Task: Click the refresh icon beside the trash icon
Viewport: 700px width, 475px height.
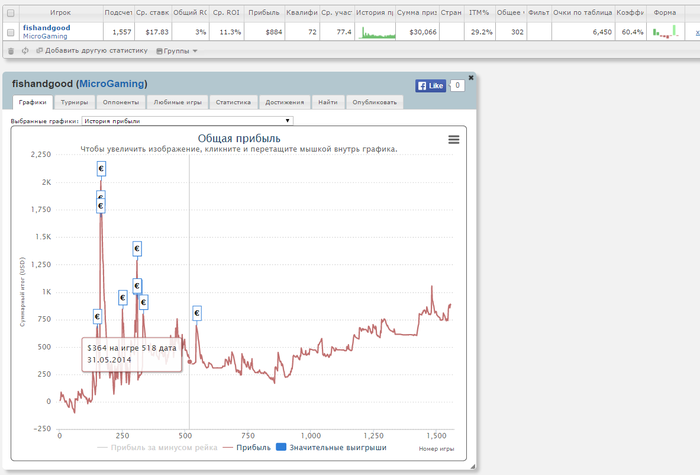Action: (25, 51)
